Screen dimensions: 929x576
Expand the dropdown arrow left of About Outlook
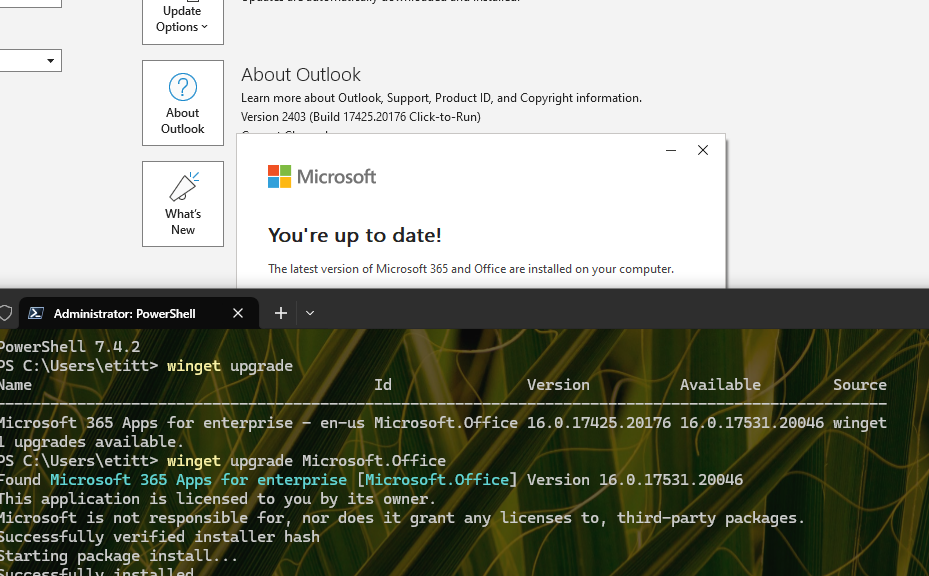point(50,60)
